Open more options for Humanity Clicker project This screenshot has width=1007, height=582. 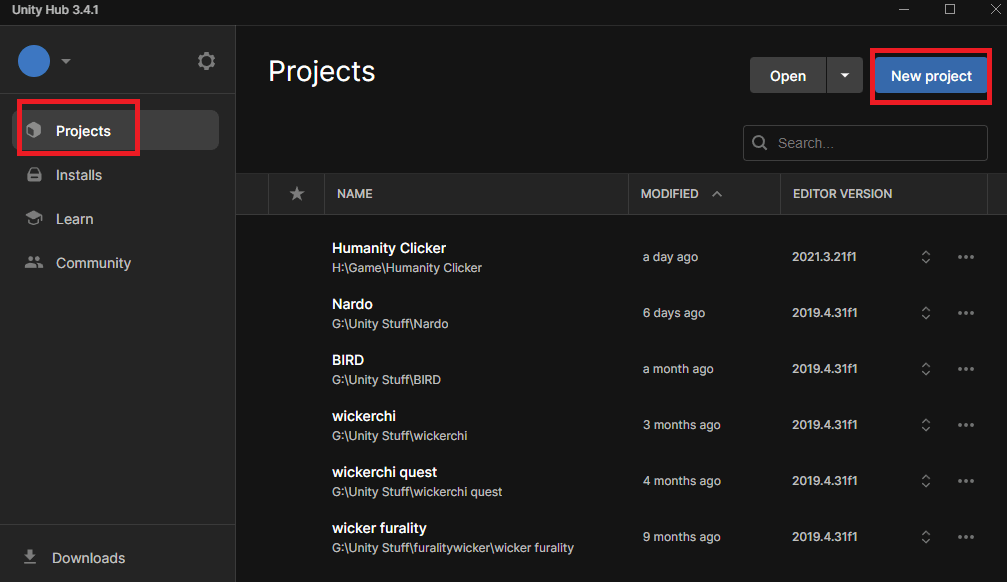click(965, 257)
